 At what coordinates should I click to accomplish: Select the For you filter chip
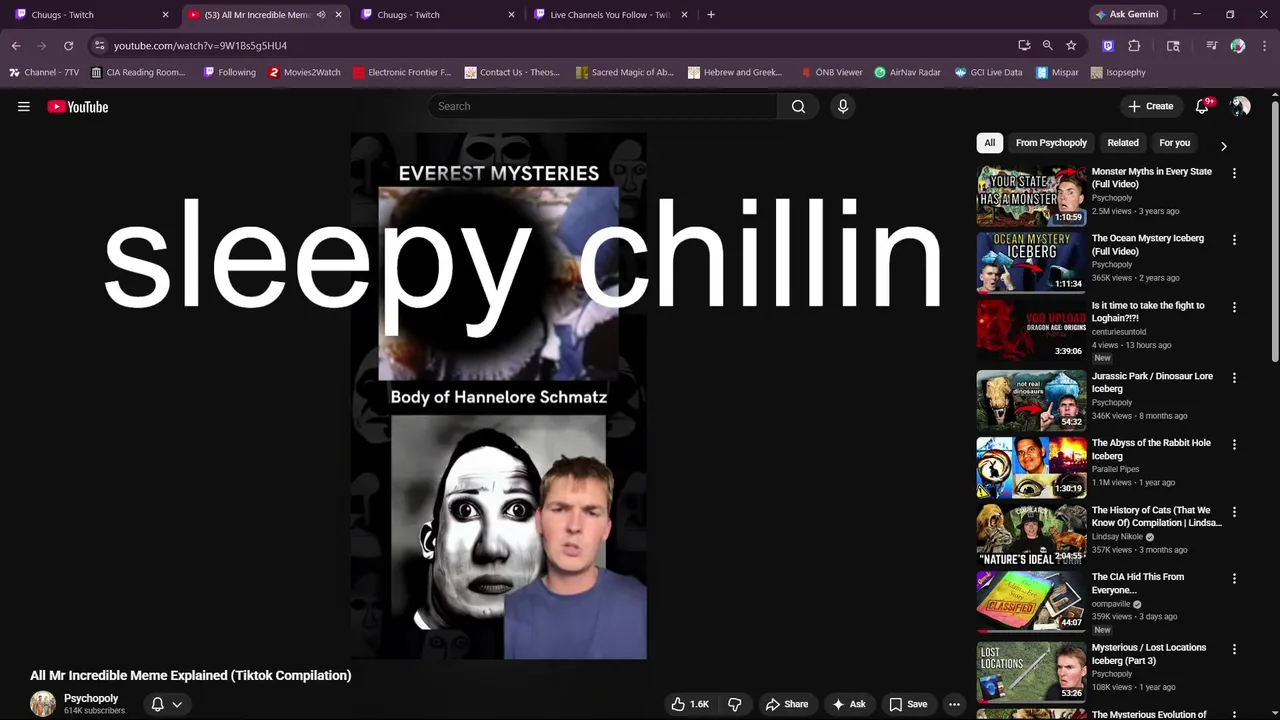(1174, 143)
